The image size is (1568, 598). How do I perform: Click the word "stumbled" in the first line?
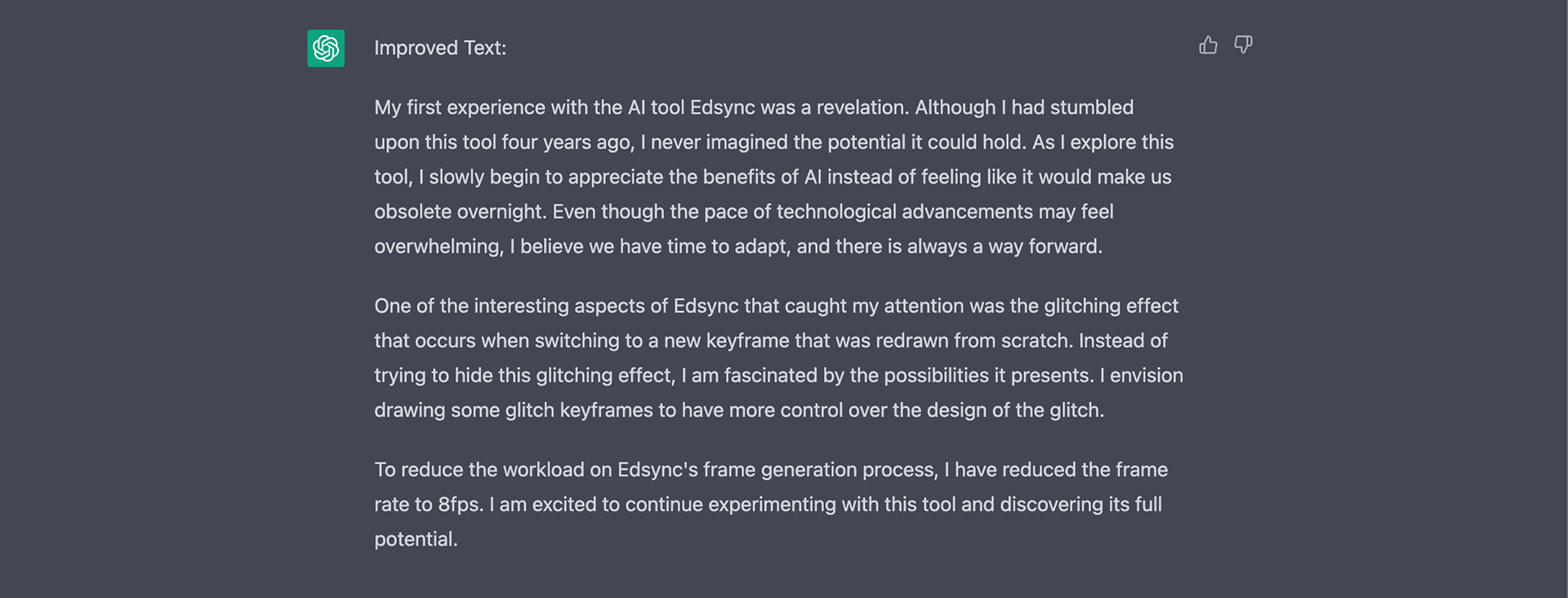[1092, 108]
